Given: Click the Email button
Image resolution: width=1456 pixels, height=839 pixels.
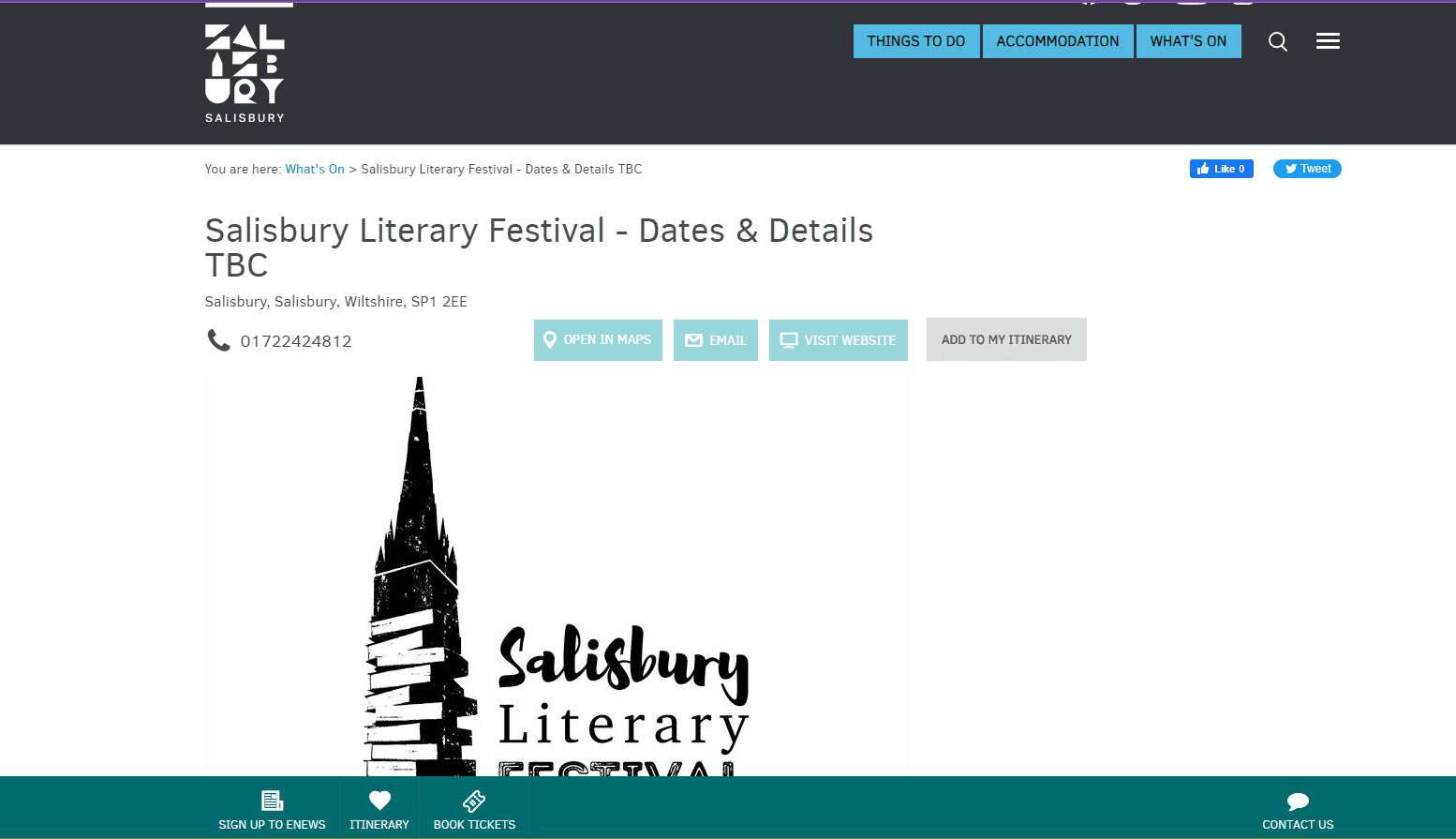Looking at the screenshot, I should pyautogui.click(x=716, y=340).
